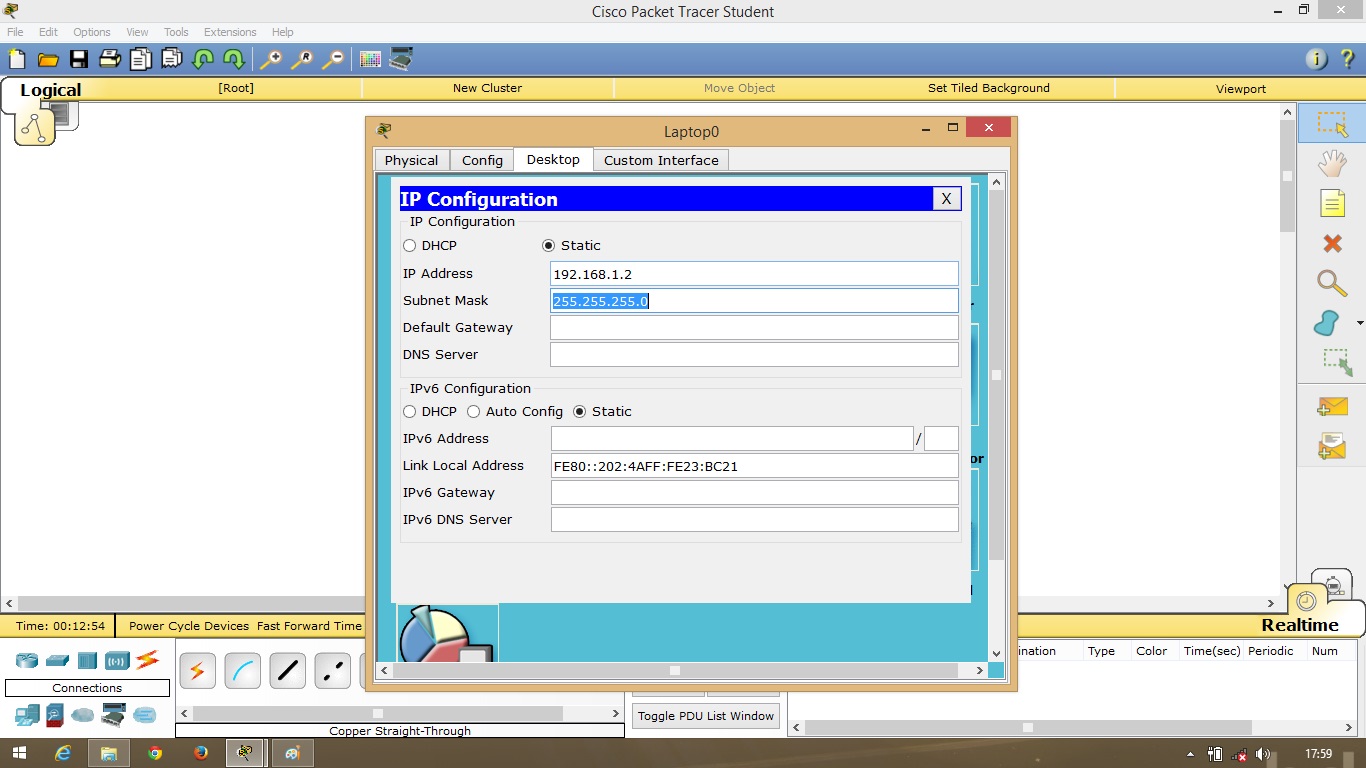
Task: Choose the Draw Polygon shape tool
Action: click(1327, 323)
